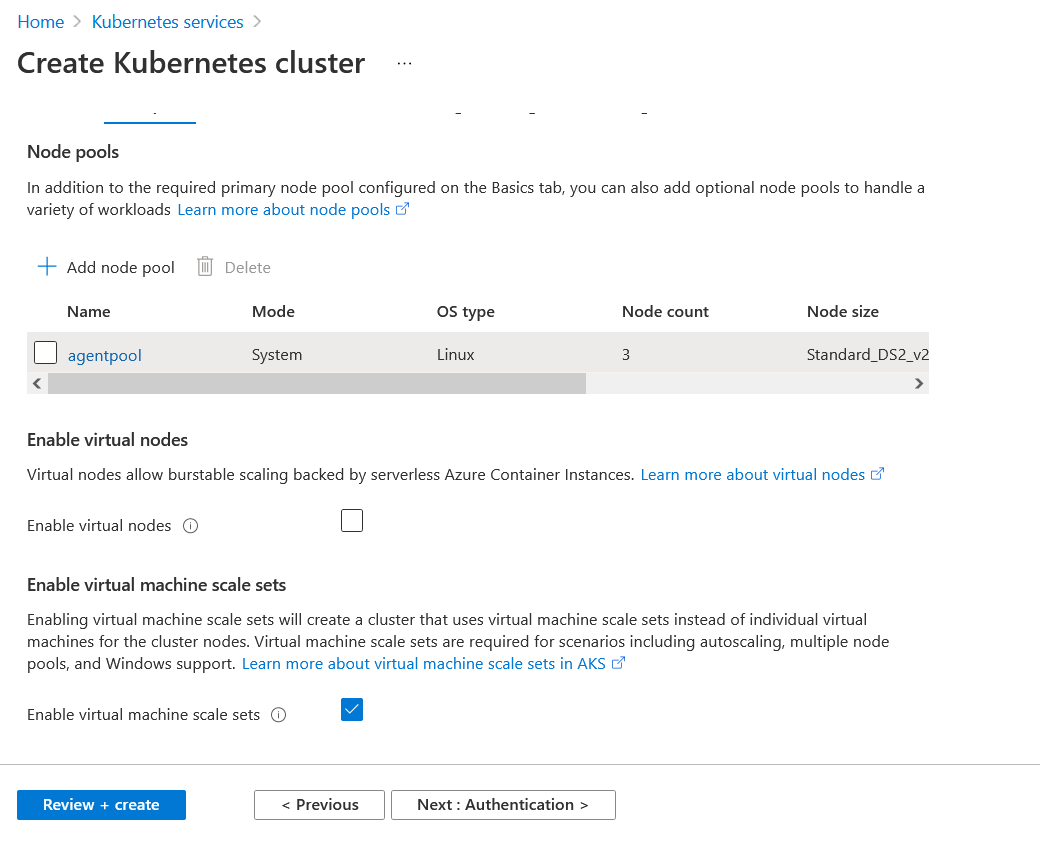The image size is (1040, 845).
Task: Open Learn more about virtual nodes link
Action: [753, 474]
